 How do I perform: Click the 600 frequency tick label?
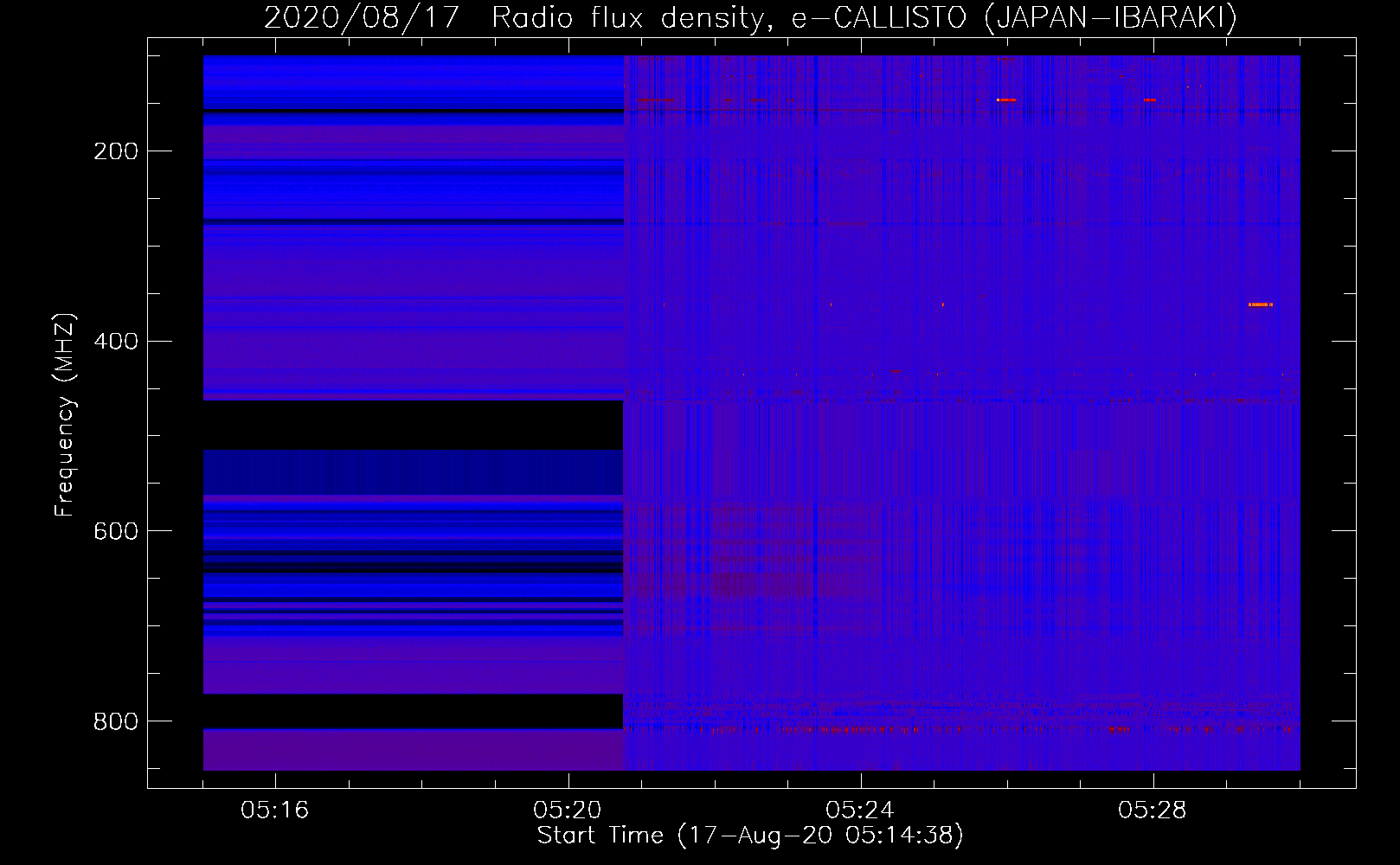click(116, 531)
